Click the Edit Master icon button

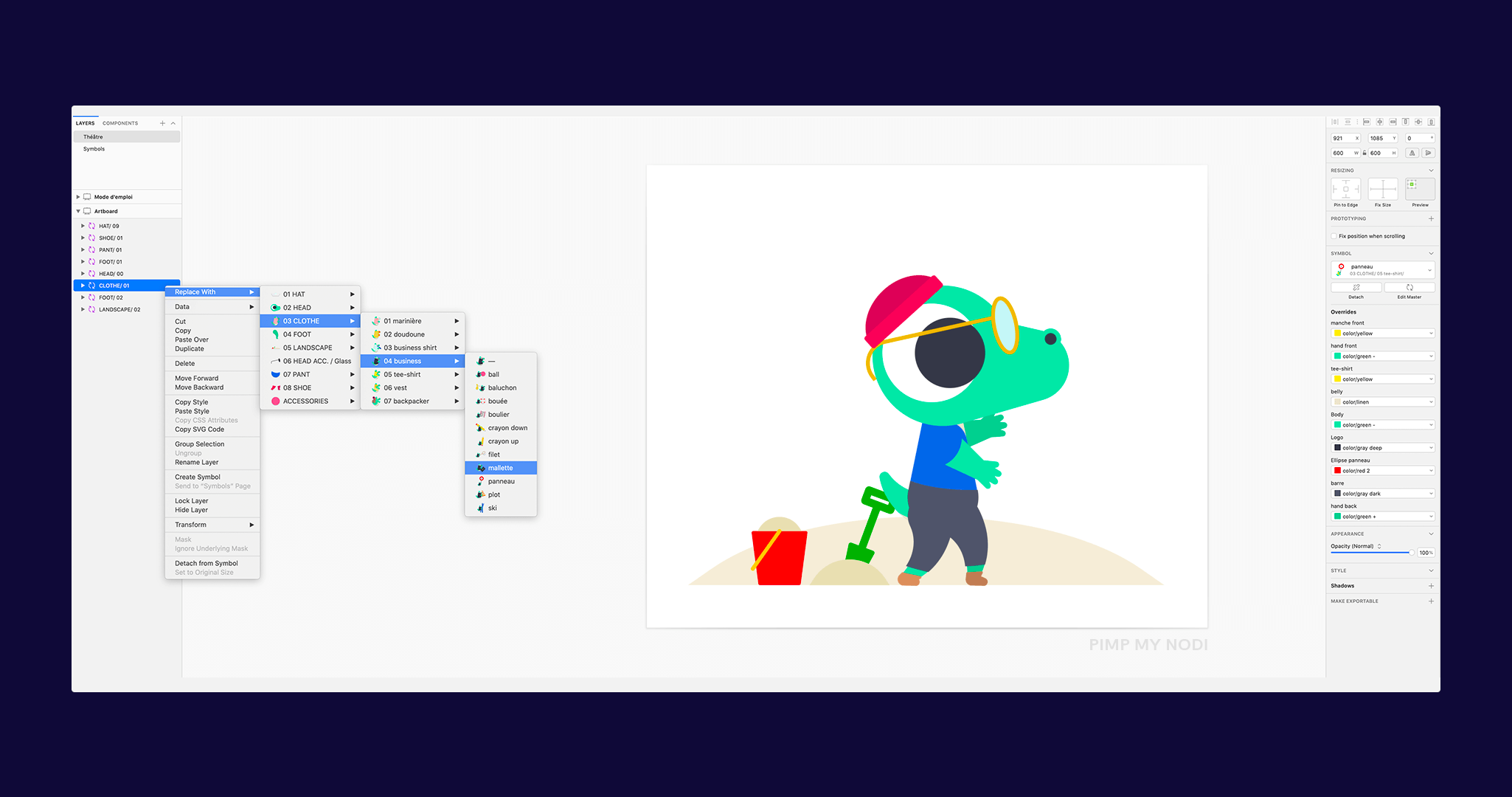1409,288
